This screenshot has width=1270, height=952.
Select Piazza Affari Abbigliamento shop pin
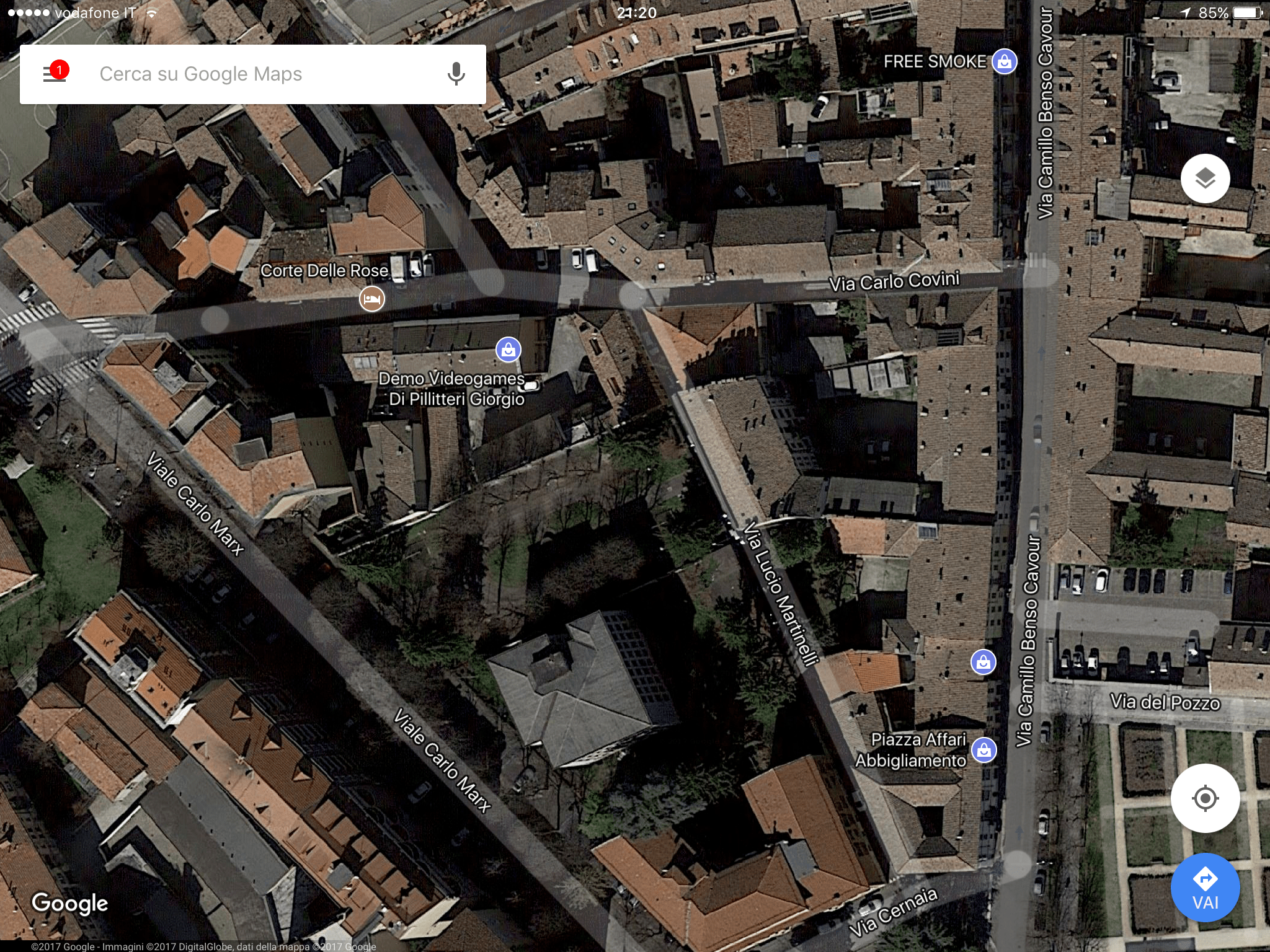point(984,750)
